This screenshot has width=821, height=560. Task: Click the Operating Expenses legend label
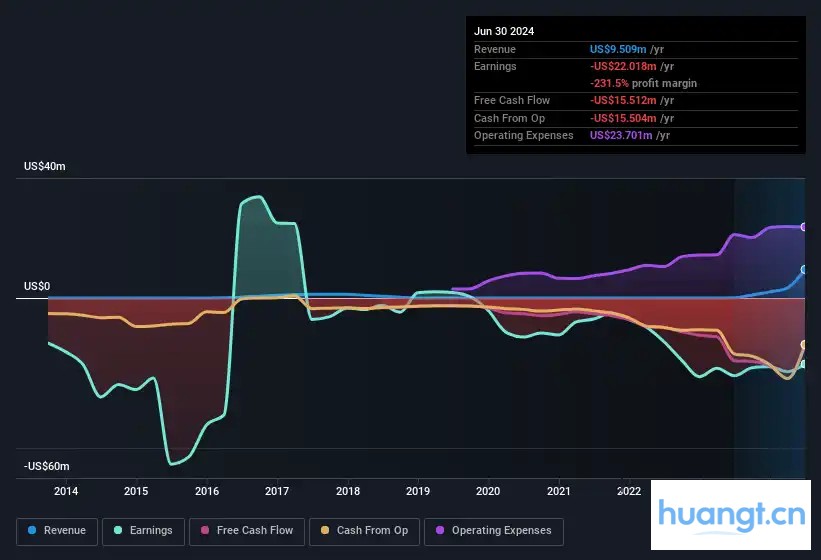501,531
